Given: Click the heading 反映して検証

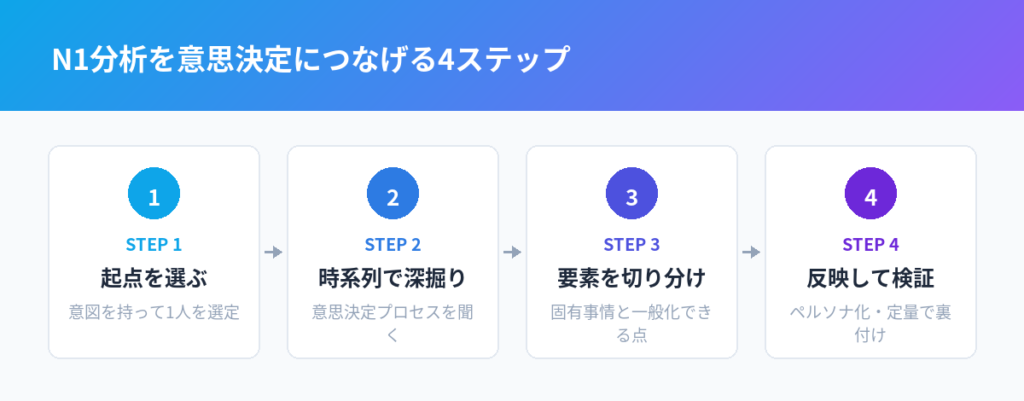Looking at the screenshot, I should [871, 279].
